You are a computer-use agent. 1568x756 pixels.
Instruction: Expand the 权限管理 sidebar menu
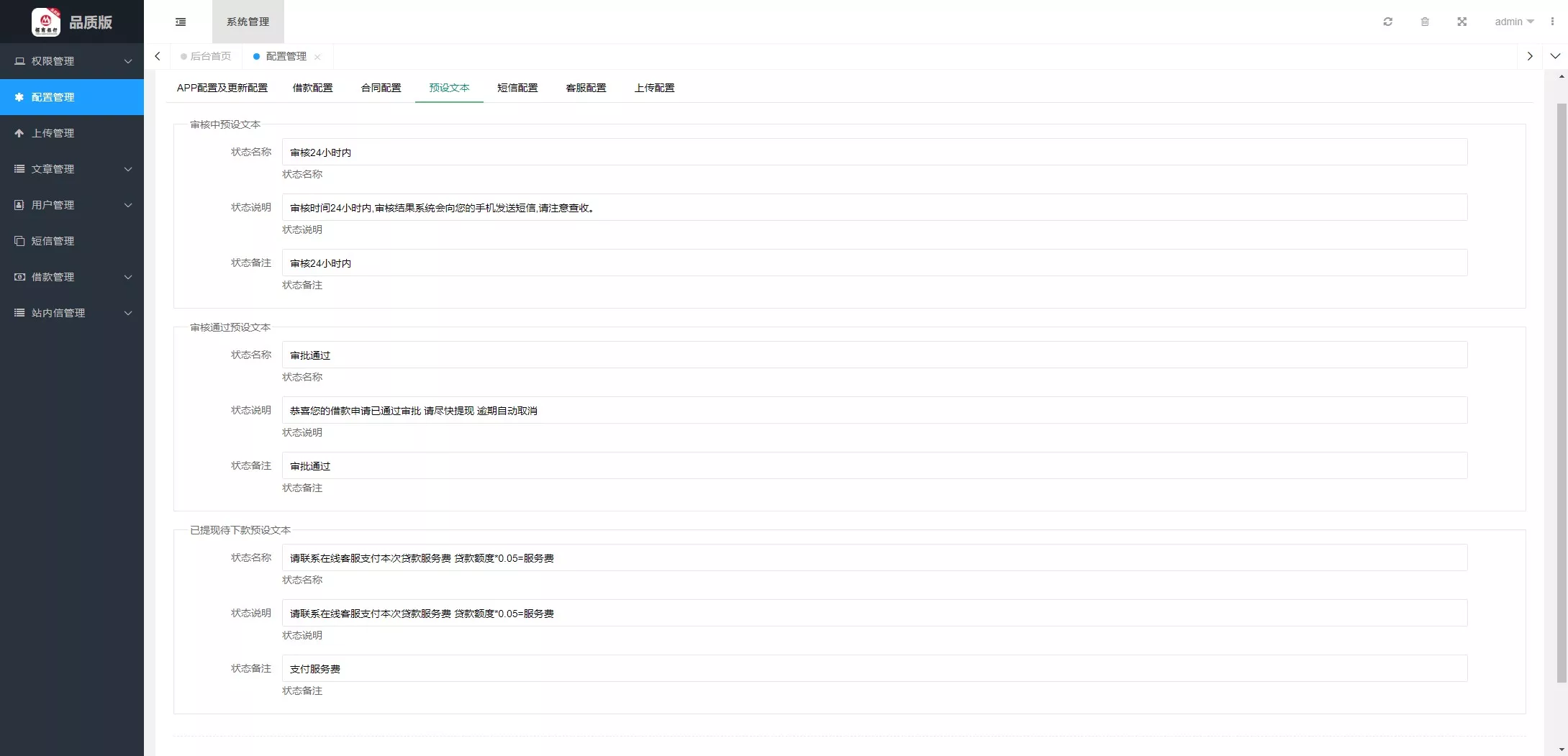[x=72, y=61]
